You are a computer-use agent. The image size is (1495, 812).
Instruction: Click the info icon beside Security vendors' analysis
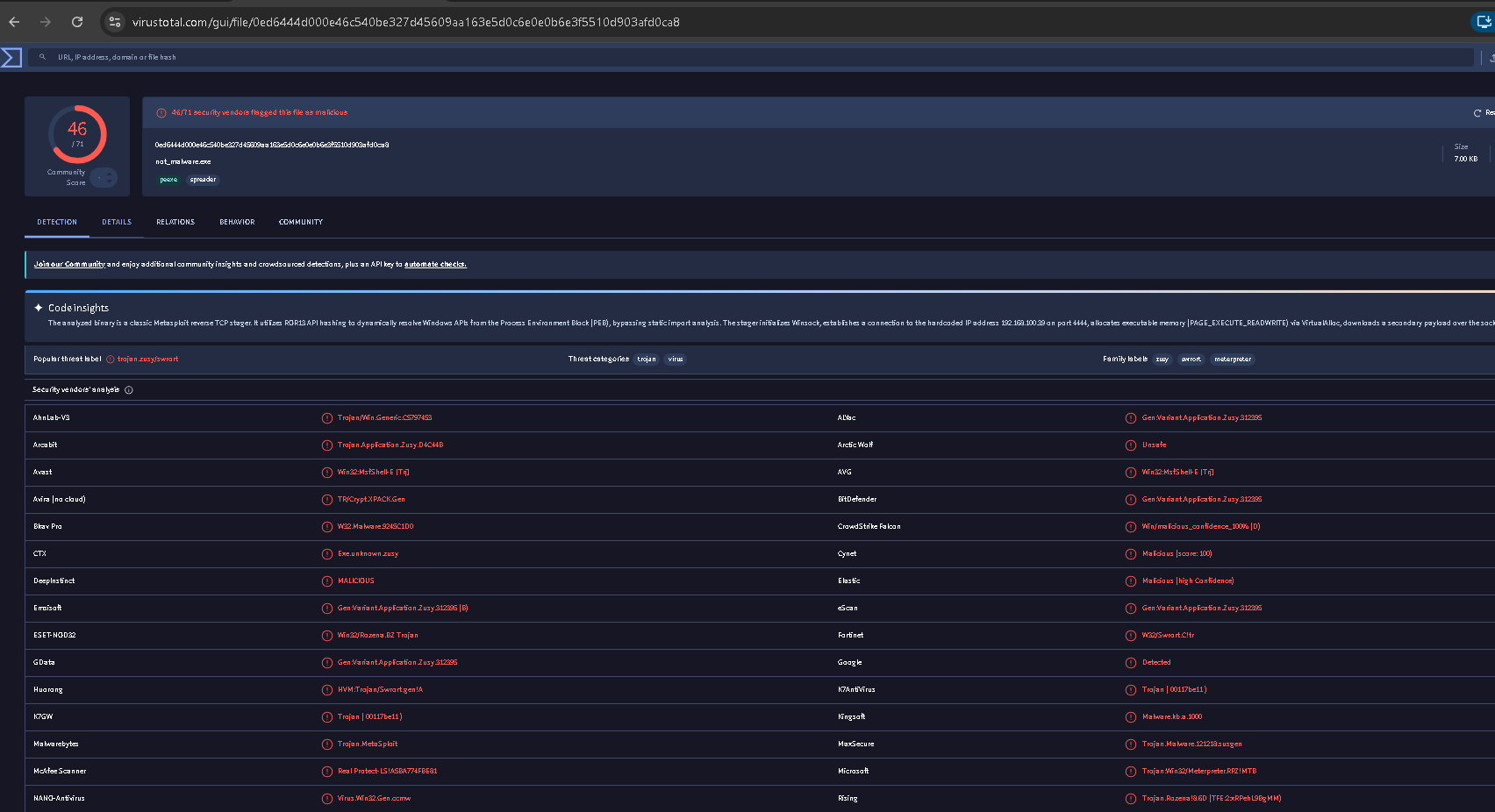pos(129,390)
